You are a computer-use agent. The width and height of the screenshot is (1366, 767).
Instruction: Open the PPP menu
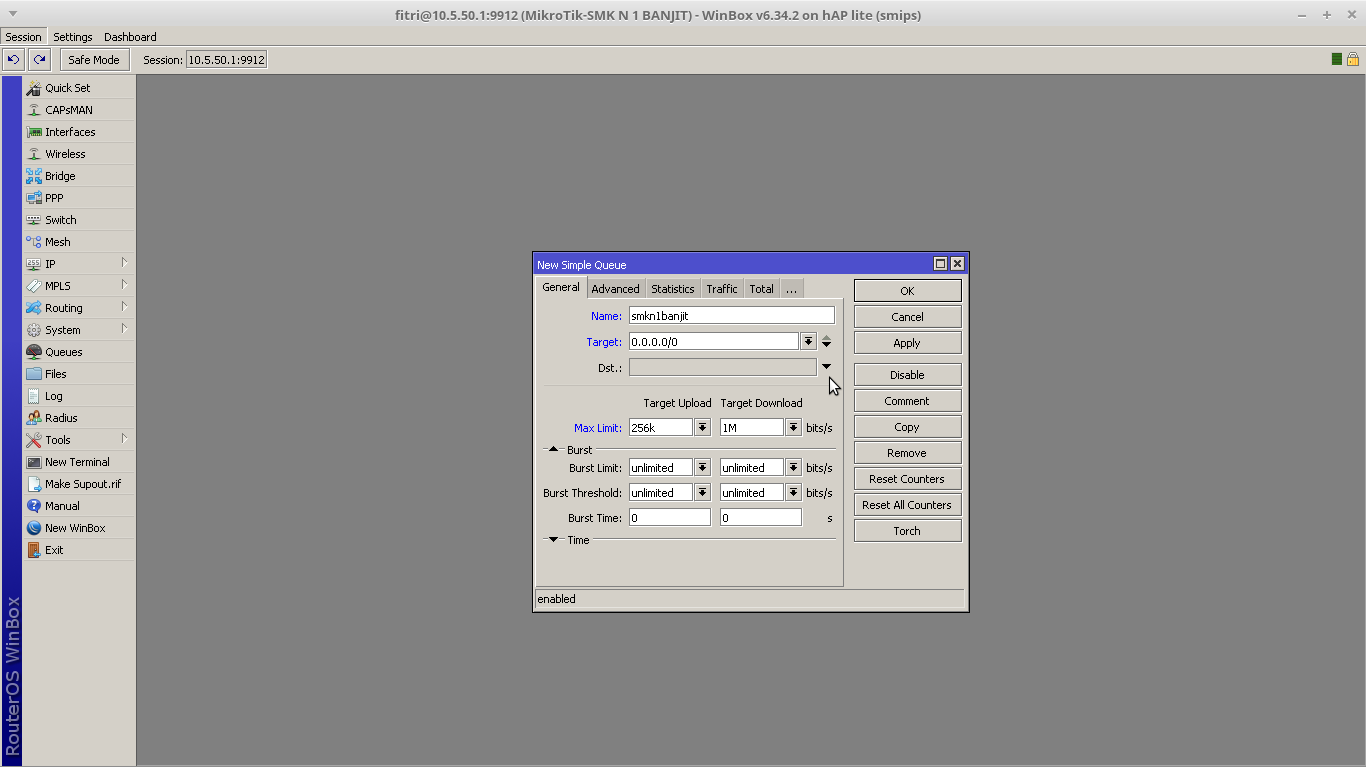pyautogui.click(x=78, y=198)
